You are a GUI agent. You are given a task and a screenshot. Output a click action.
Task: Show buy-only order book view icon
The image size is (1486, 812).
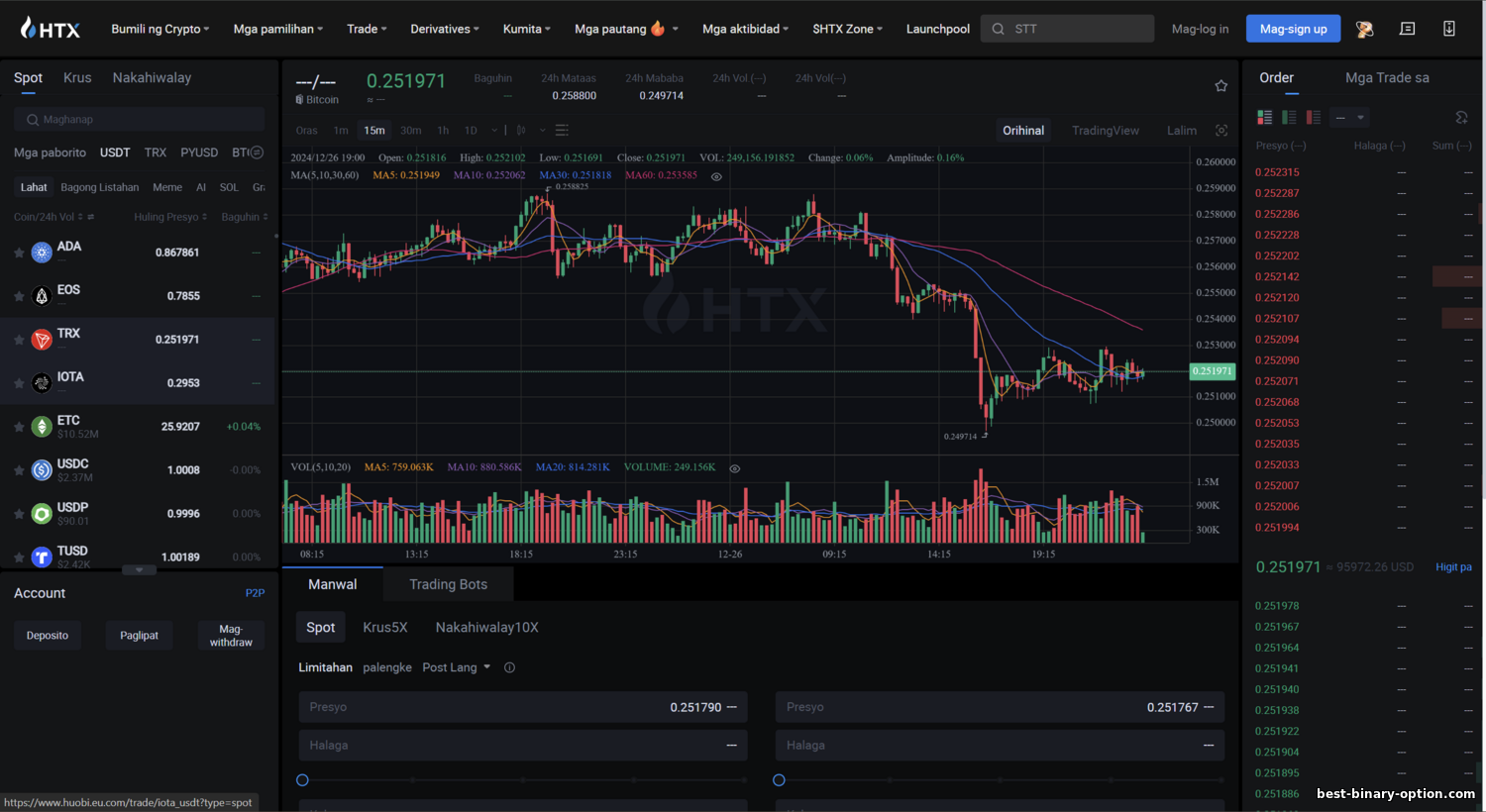point(1289,117)
